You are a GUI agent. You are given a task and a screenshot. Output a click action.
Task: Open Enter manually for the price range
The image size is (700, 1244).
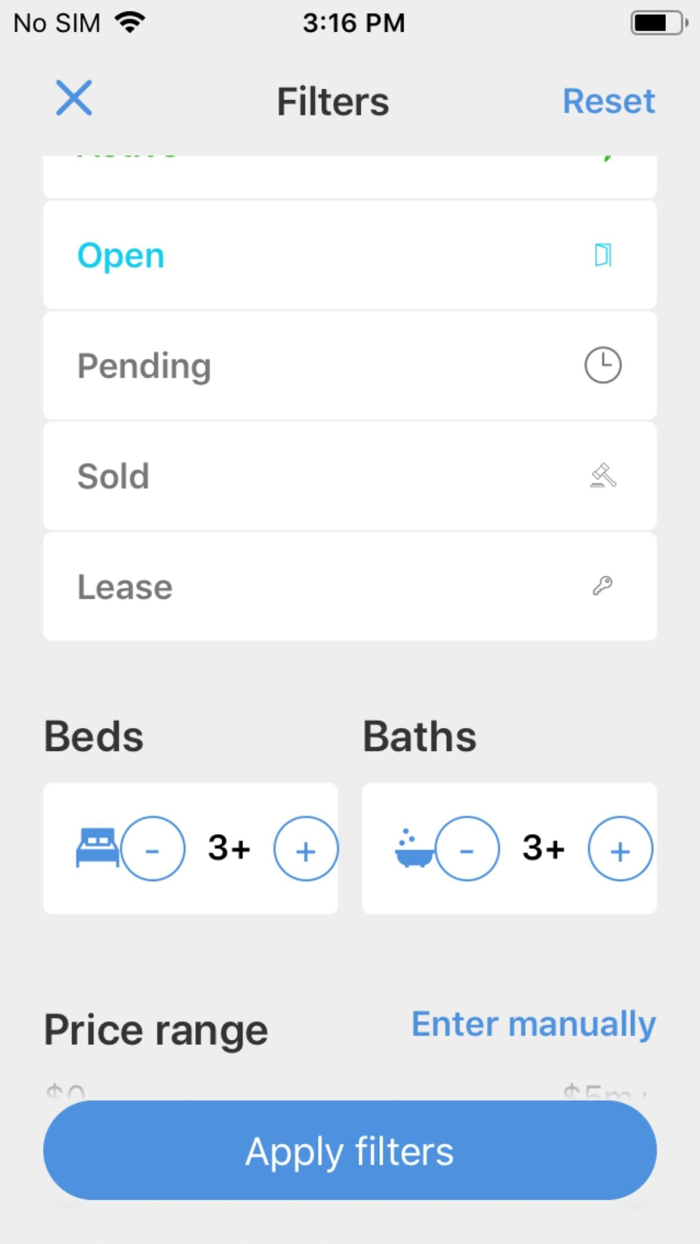533,1024
